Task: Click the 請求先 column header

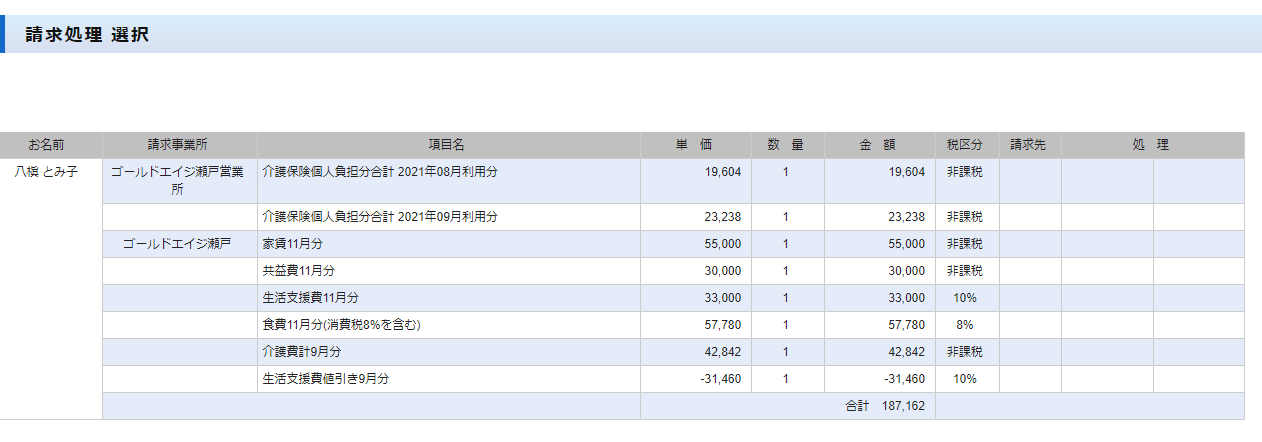Action: point(1028,145)
